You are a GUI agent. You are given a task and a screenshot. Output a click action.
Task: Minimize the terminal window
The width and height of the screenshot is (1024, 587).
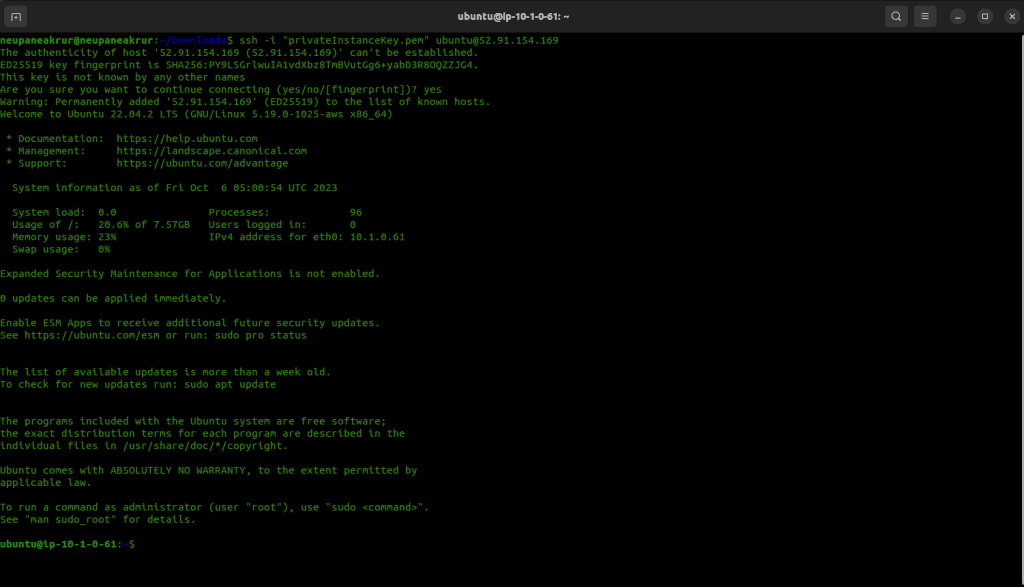click(958, 16)
